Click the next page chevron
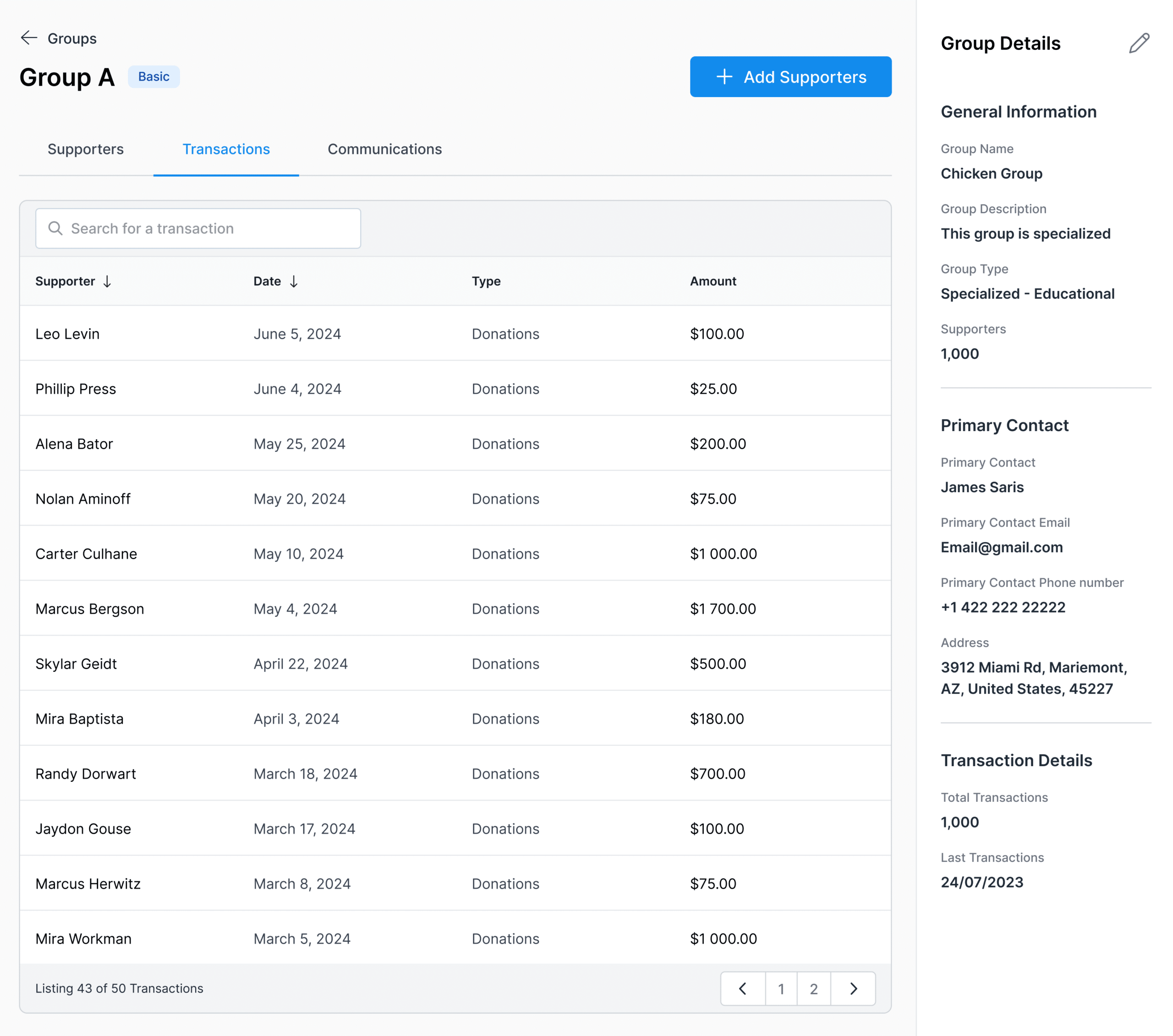 click(x=853, y=988)
